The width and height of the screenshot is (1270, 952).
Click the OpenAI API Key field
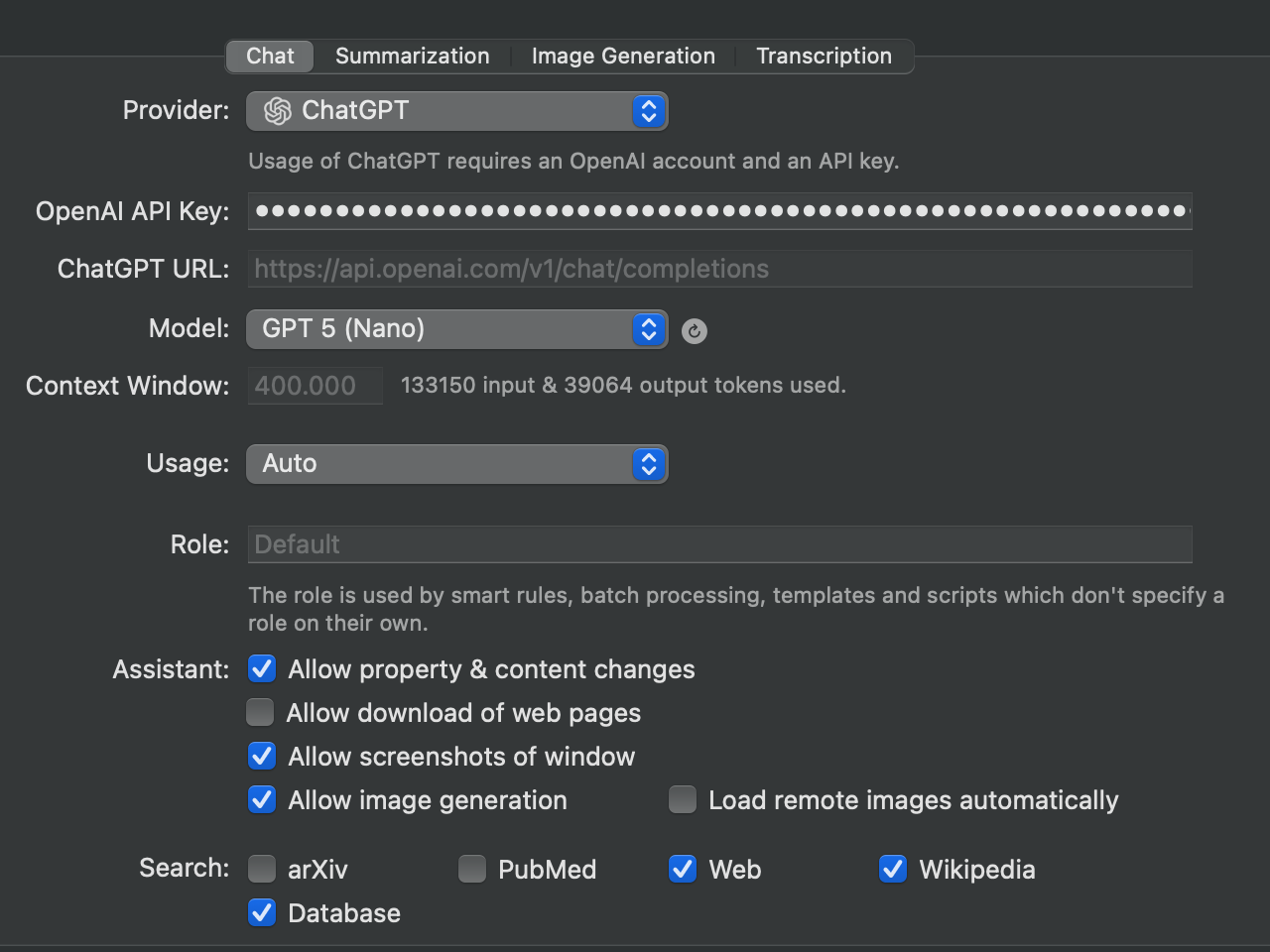tap(719, 211)
